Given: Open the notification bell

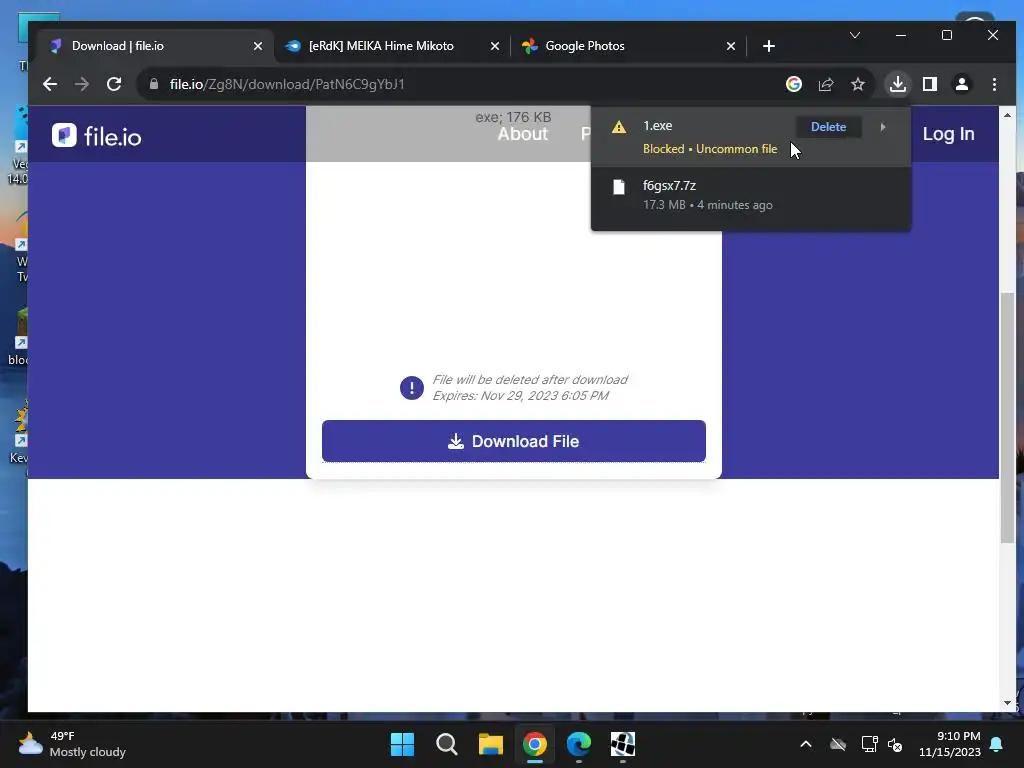Looking at the screenshot, I should (997, 744).
